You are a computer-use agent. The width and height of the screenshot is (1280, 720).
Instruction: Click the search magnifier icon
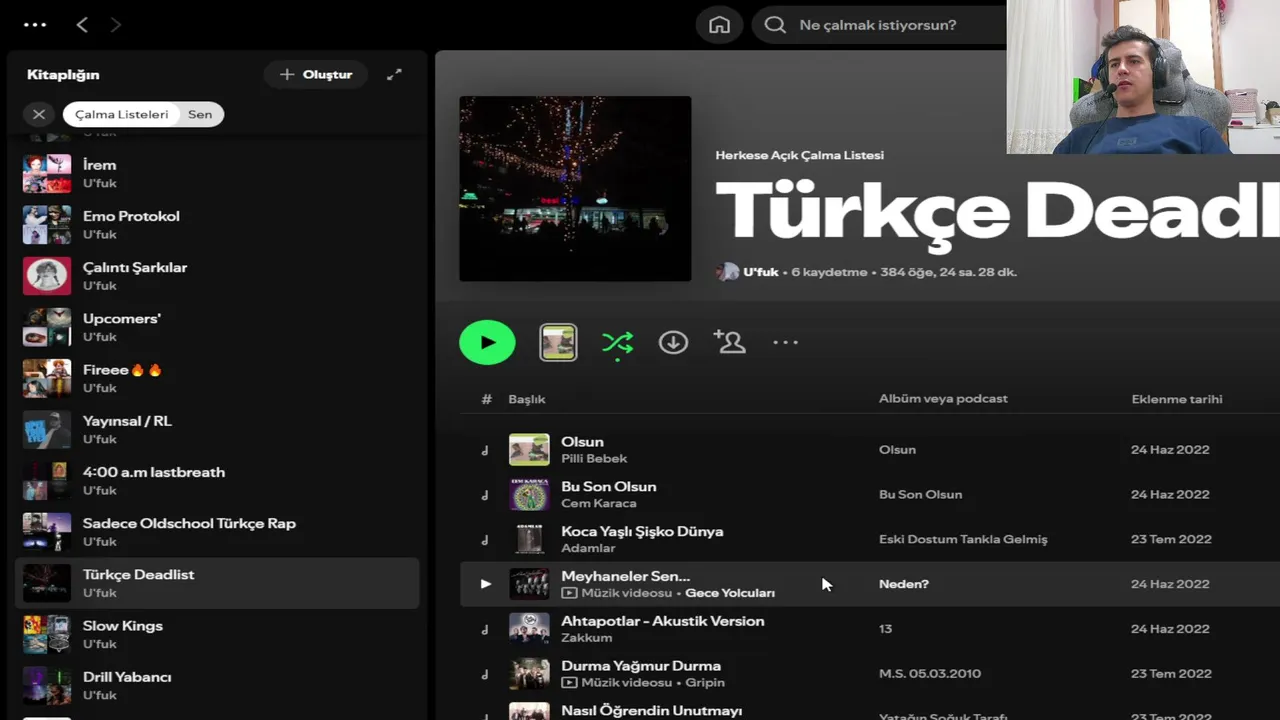click(x=775, y=25)
